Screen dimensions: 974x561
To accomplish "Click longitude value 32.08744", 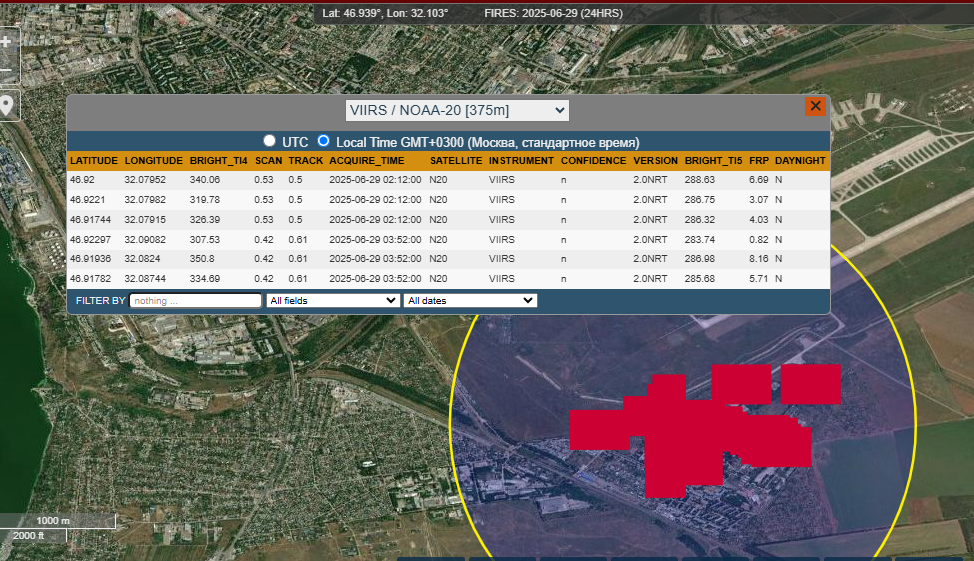I will (145, 278).
